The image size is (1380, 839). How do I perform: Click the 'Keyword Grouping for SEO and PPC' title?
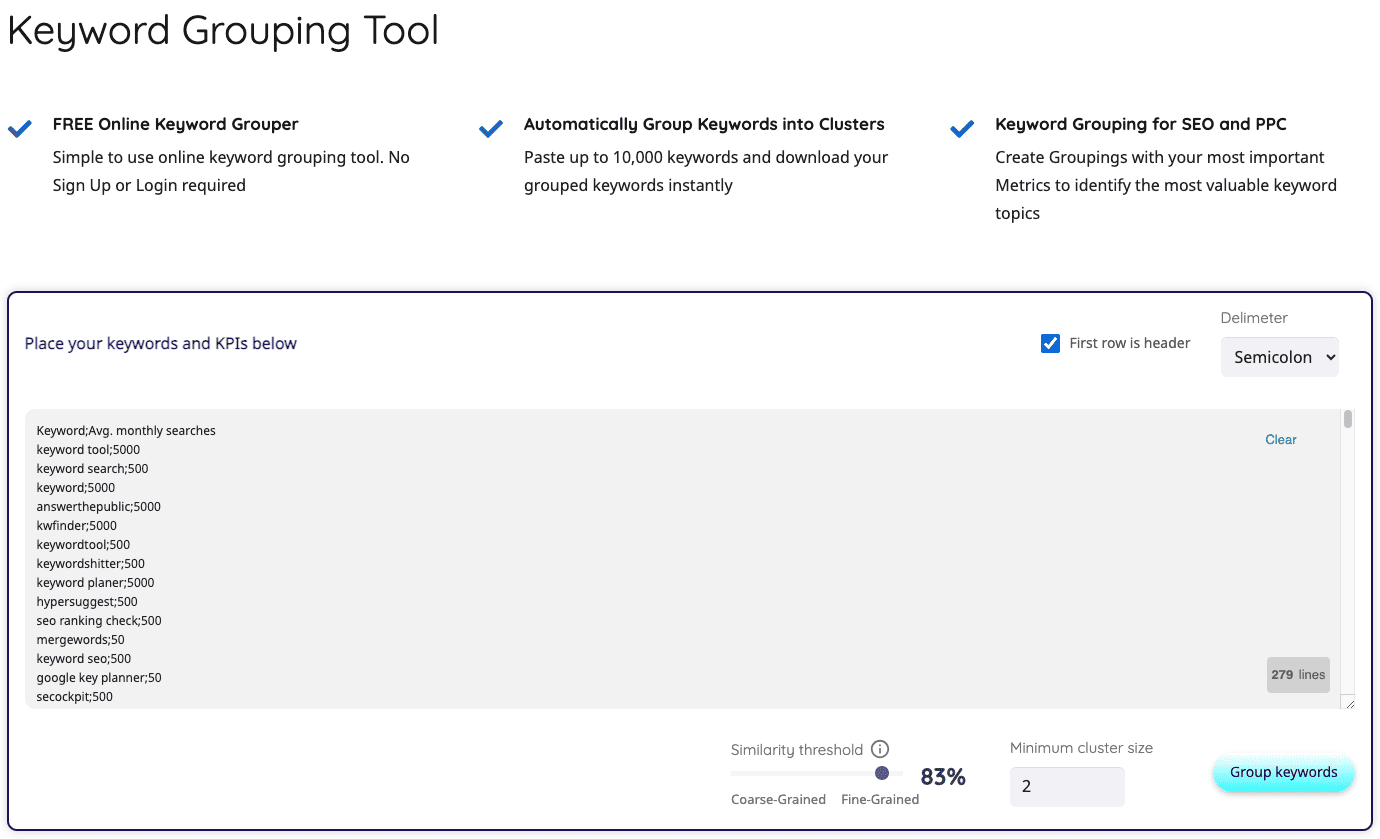tap(1141, 124)
